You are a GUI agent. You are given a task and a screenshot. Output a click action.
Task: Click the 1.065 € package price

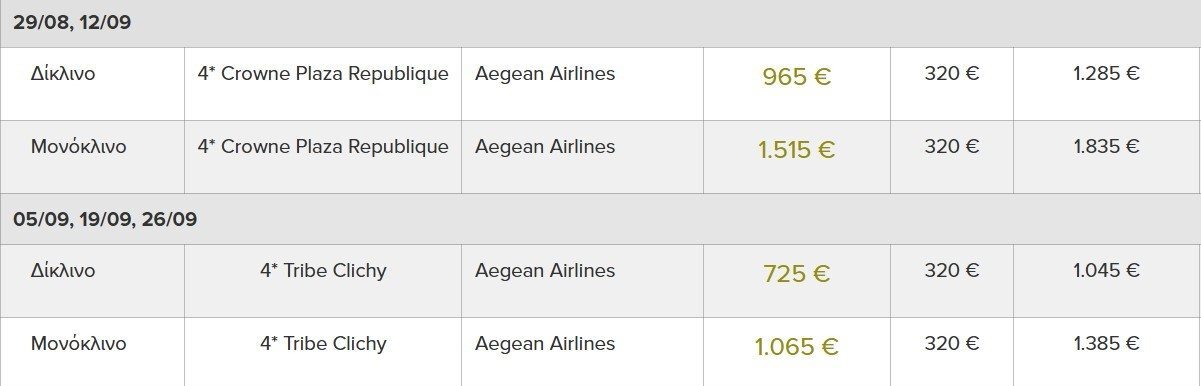pos(797,347)
